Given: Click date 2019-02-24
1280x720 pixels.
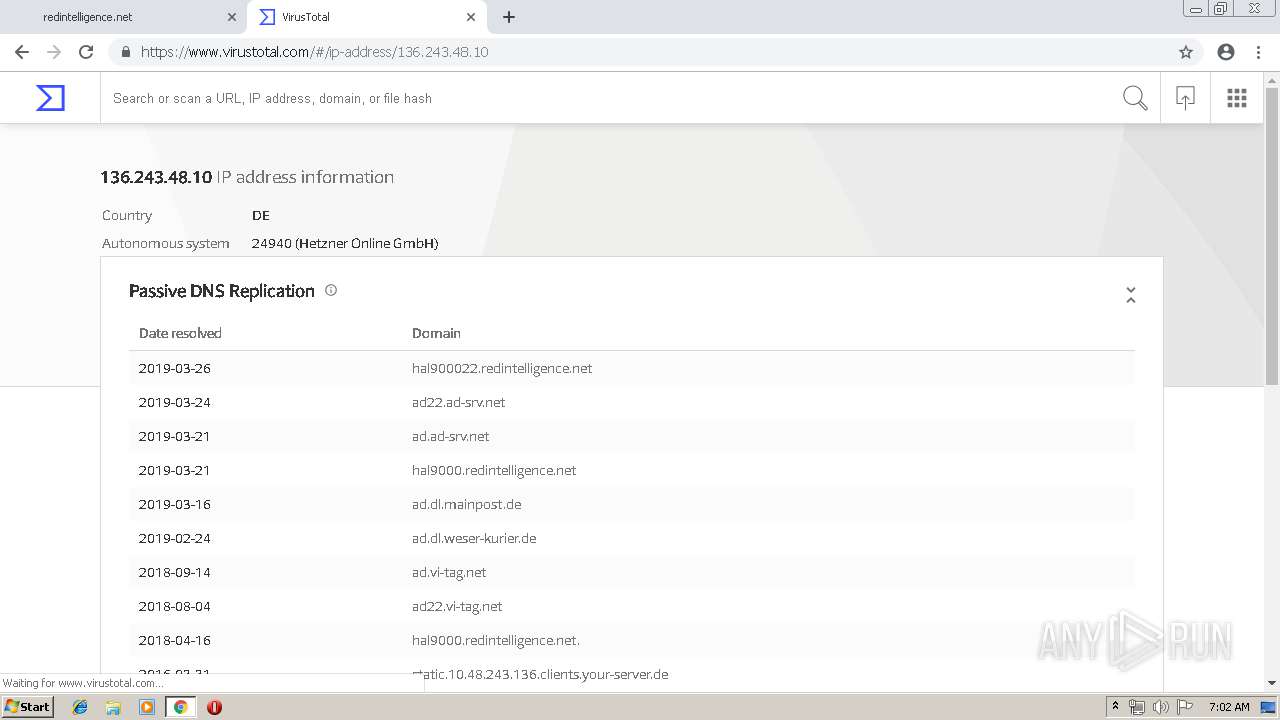Looking at the screenshot, I should (x=175, y=538).
